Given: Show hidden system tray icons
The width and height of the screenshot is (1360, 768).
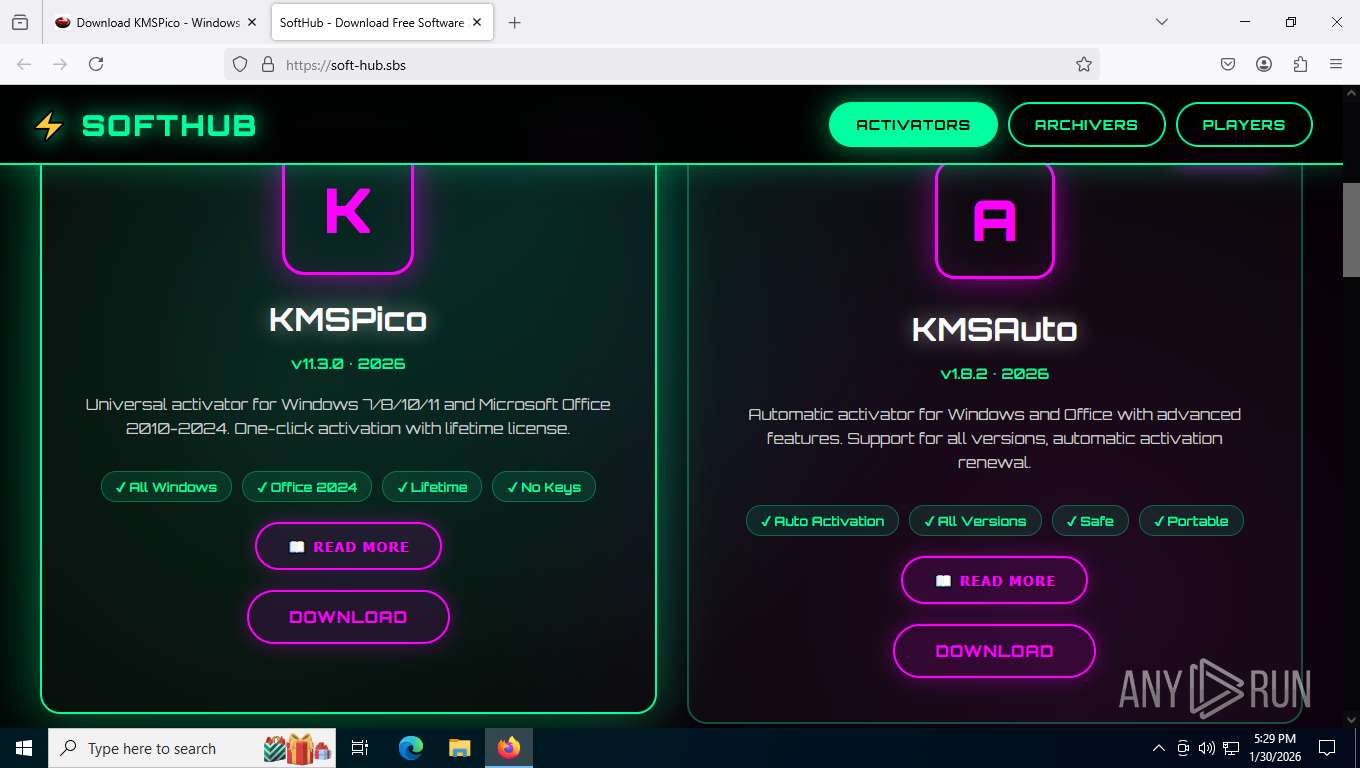Looking at the screenshot, I should click(x=1159, y=748).
